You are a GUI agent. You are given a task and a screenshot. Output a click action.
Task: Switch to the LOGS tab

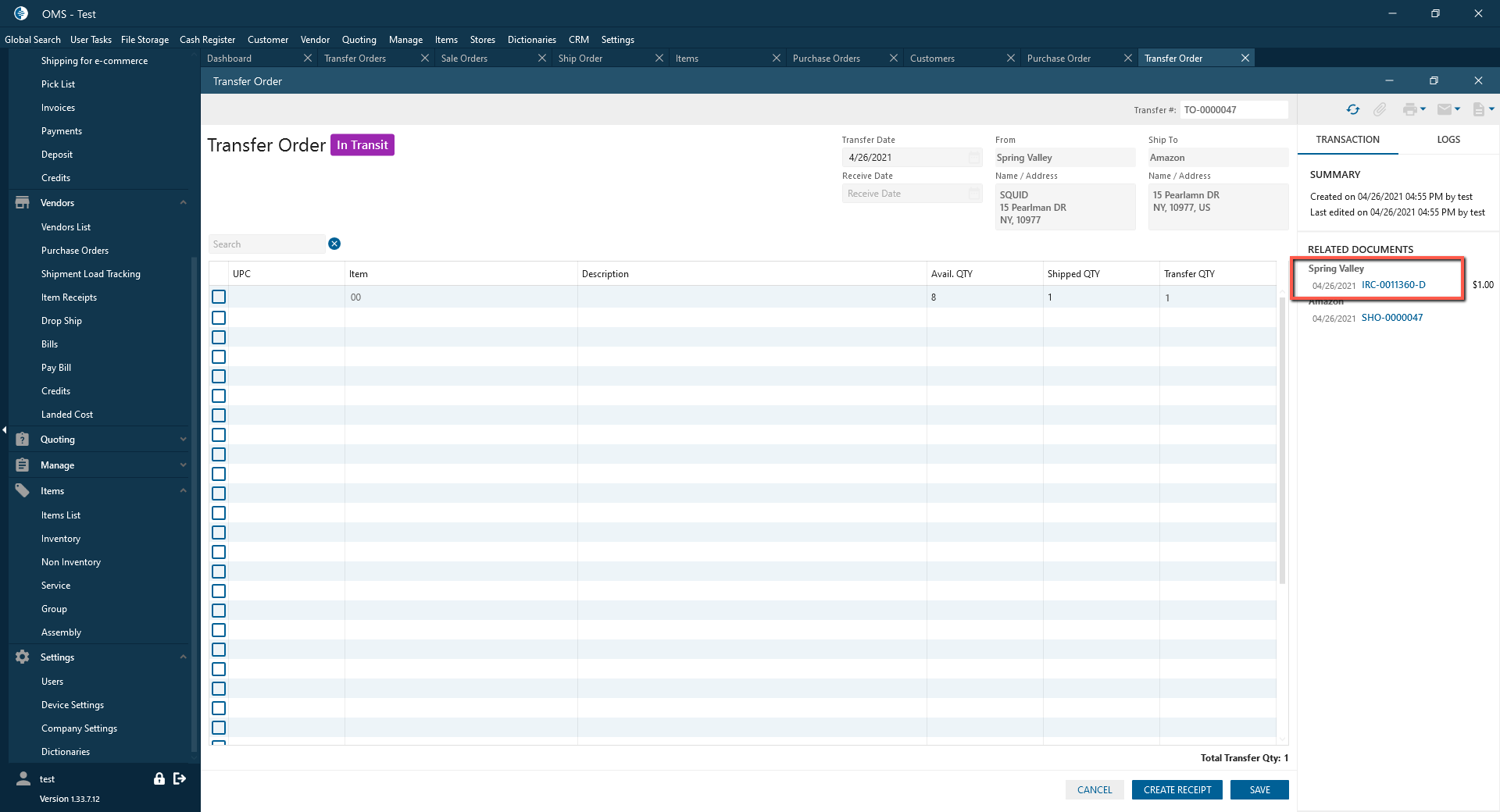[1448, 140]
